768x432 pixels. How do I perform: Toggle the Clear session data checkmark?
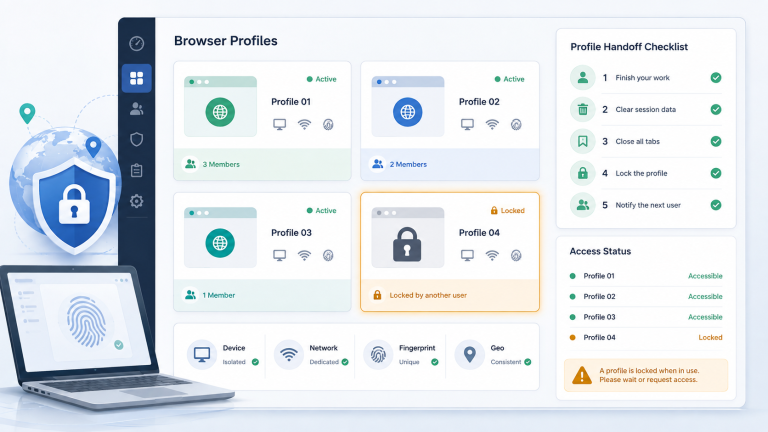tap(716, 109)
